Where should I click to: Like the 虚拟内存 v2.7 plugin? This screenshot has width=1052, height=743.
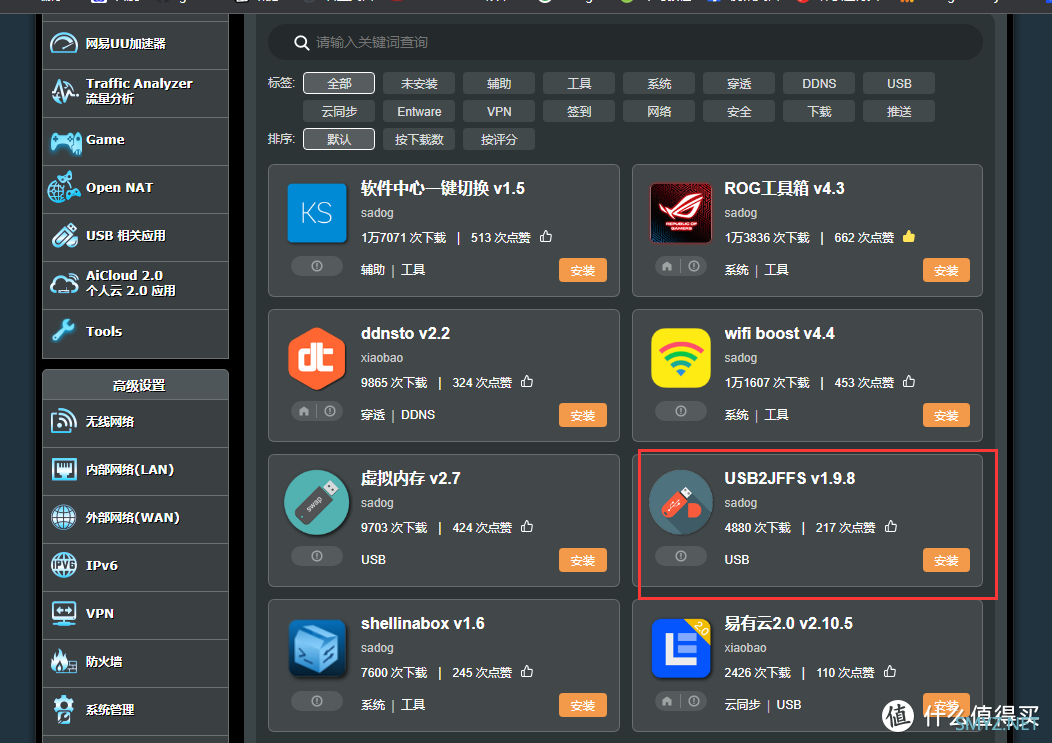pos(527,526)
